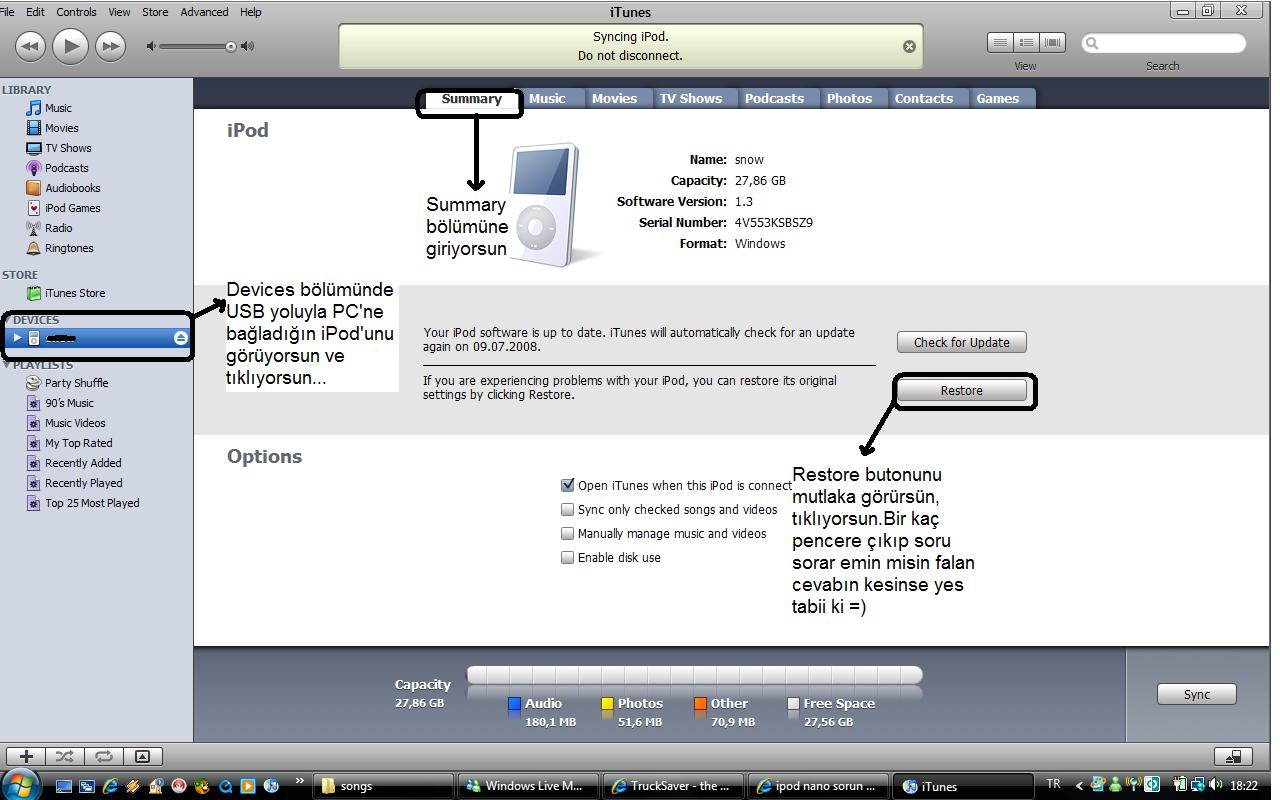The image size is (1280, 800).
Task: Click the Restore button
Action: pyautogui.click(x=962, y=391)
